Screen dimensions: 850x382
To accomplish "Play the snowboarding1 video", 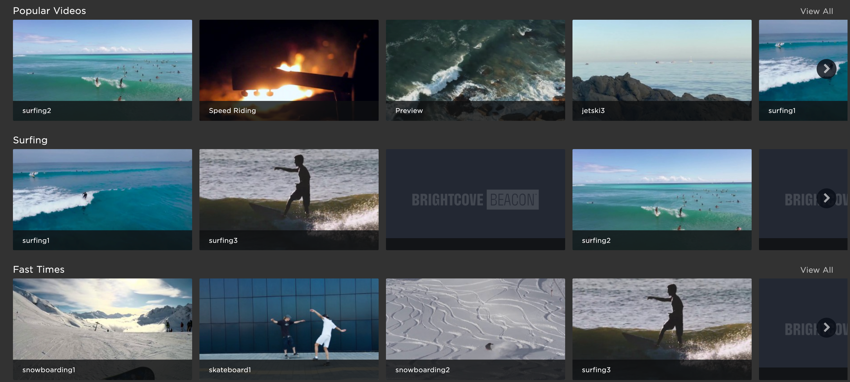I will pos(102,329).
